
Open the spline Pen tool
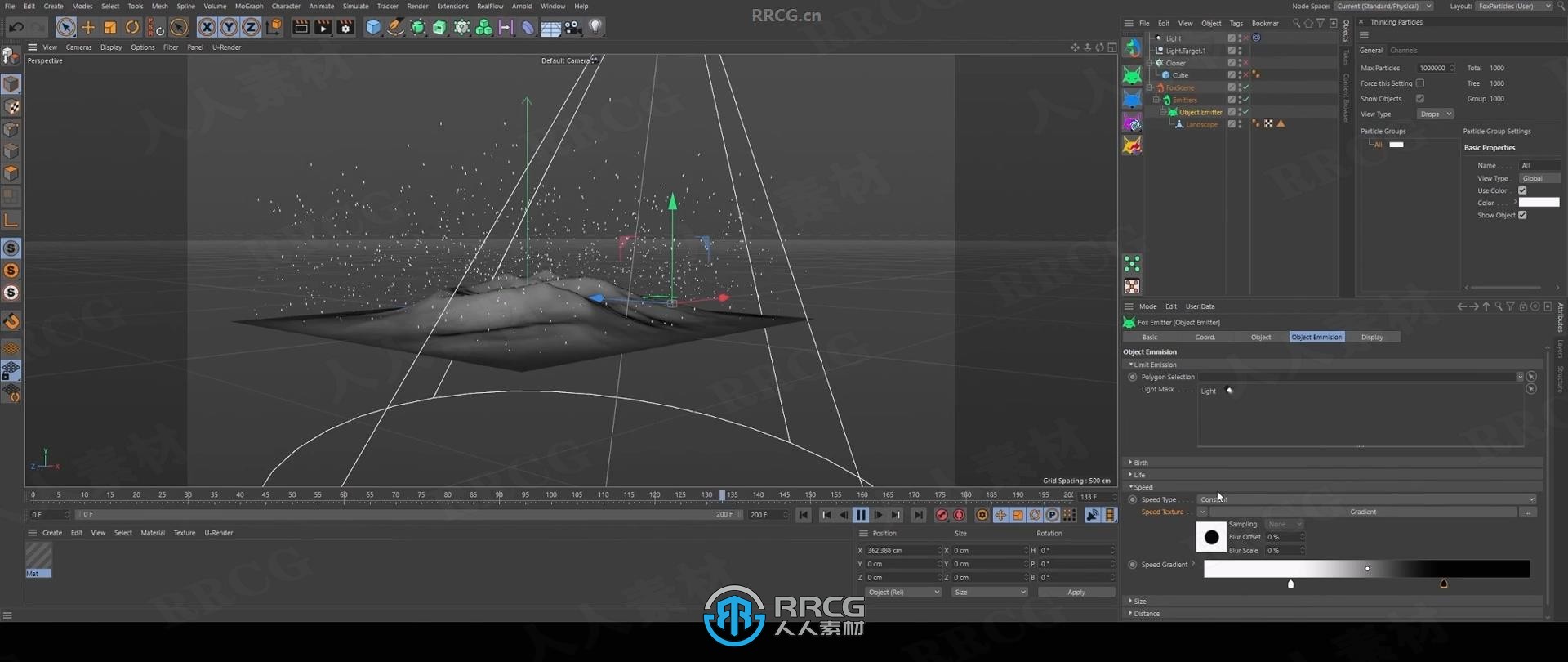point(395,27)
